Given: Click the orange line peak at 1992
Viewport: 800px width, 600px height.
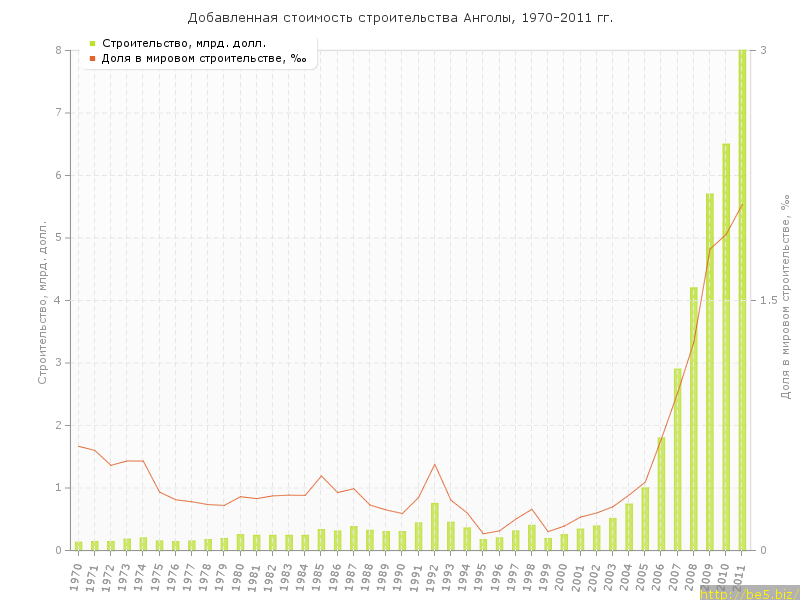Looking at the screenshot, I should 435,464.
